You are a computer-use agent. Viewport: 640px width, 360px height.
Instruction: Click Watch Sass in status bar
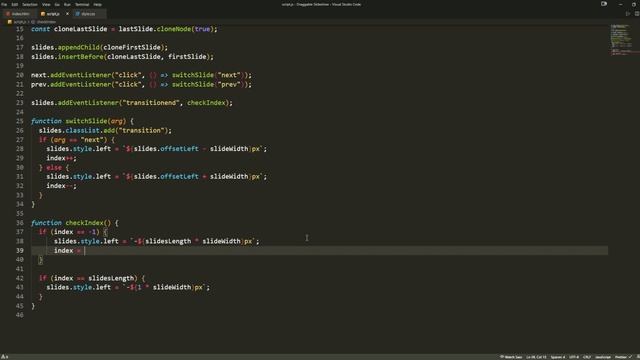click(x=511, y=357)
